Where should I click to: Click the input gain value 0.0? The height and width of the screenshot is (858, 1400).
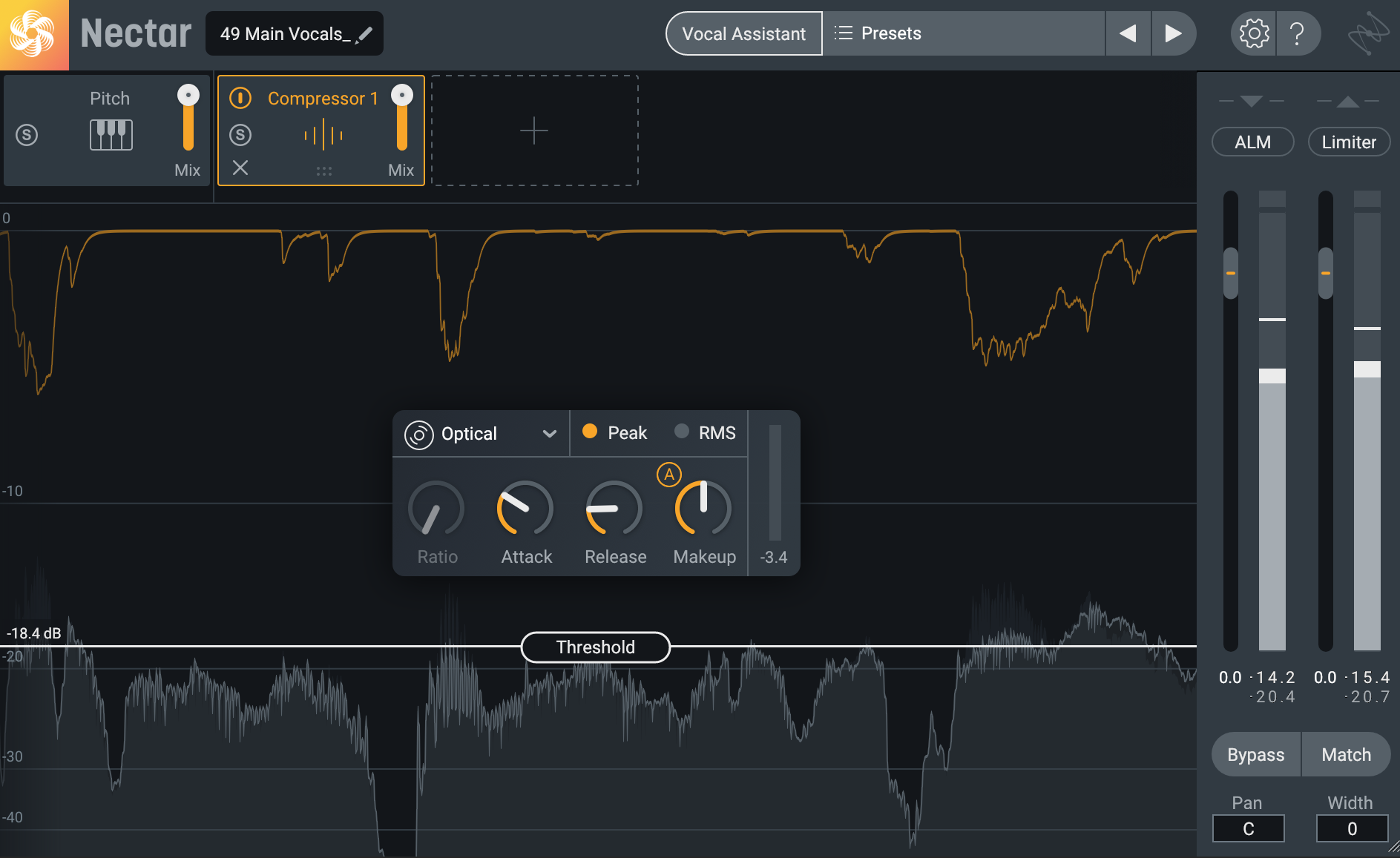click(1230, 677)
